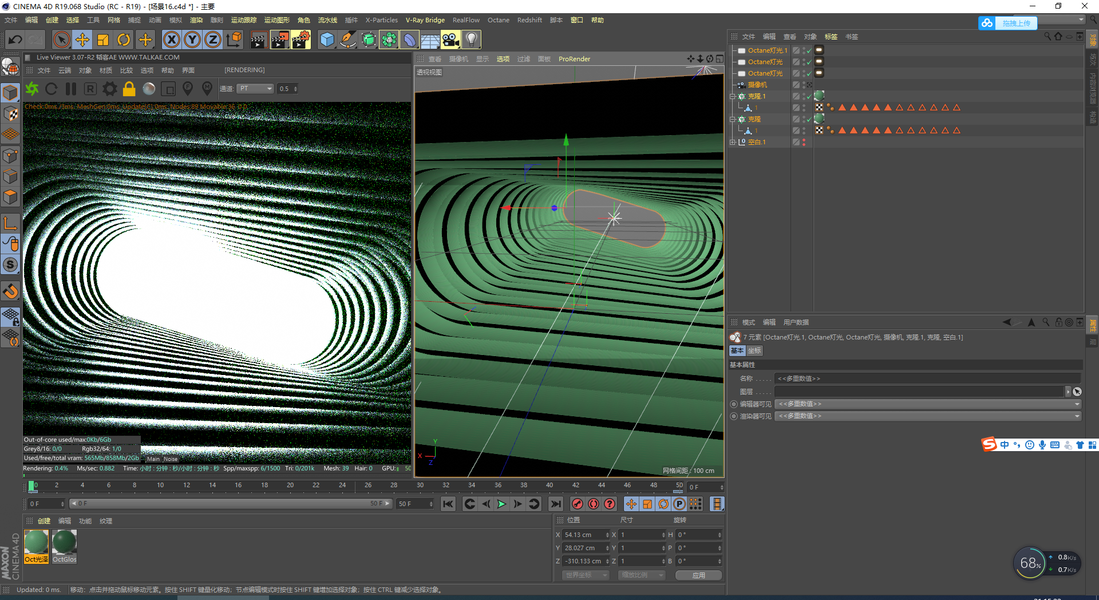Screen dimensions: 1099x600
Task: Add a Cube primitive object
Action: point(327,40)
